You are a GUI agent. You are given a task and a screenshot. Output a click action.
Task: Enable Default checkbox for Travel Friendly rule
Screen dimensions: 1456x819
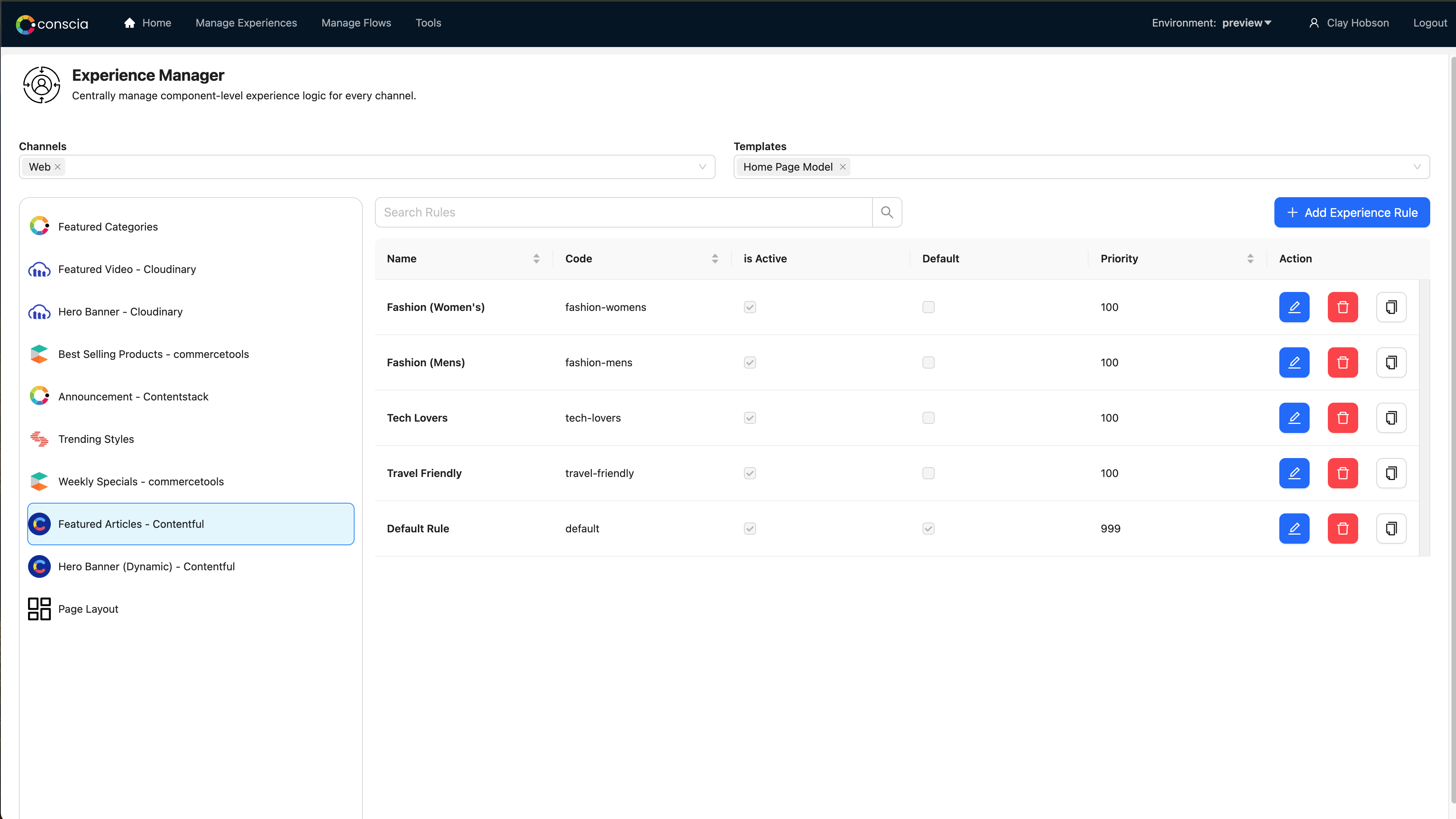928,473
